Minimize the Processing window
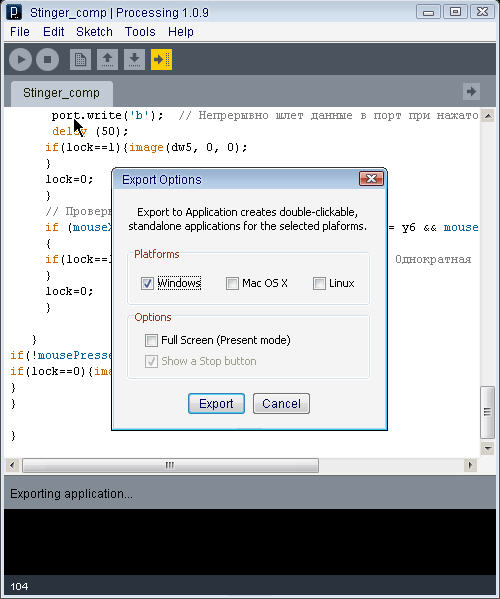This screenshot has width=500, height=599. (428, 12)
